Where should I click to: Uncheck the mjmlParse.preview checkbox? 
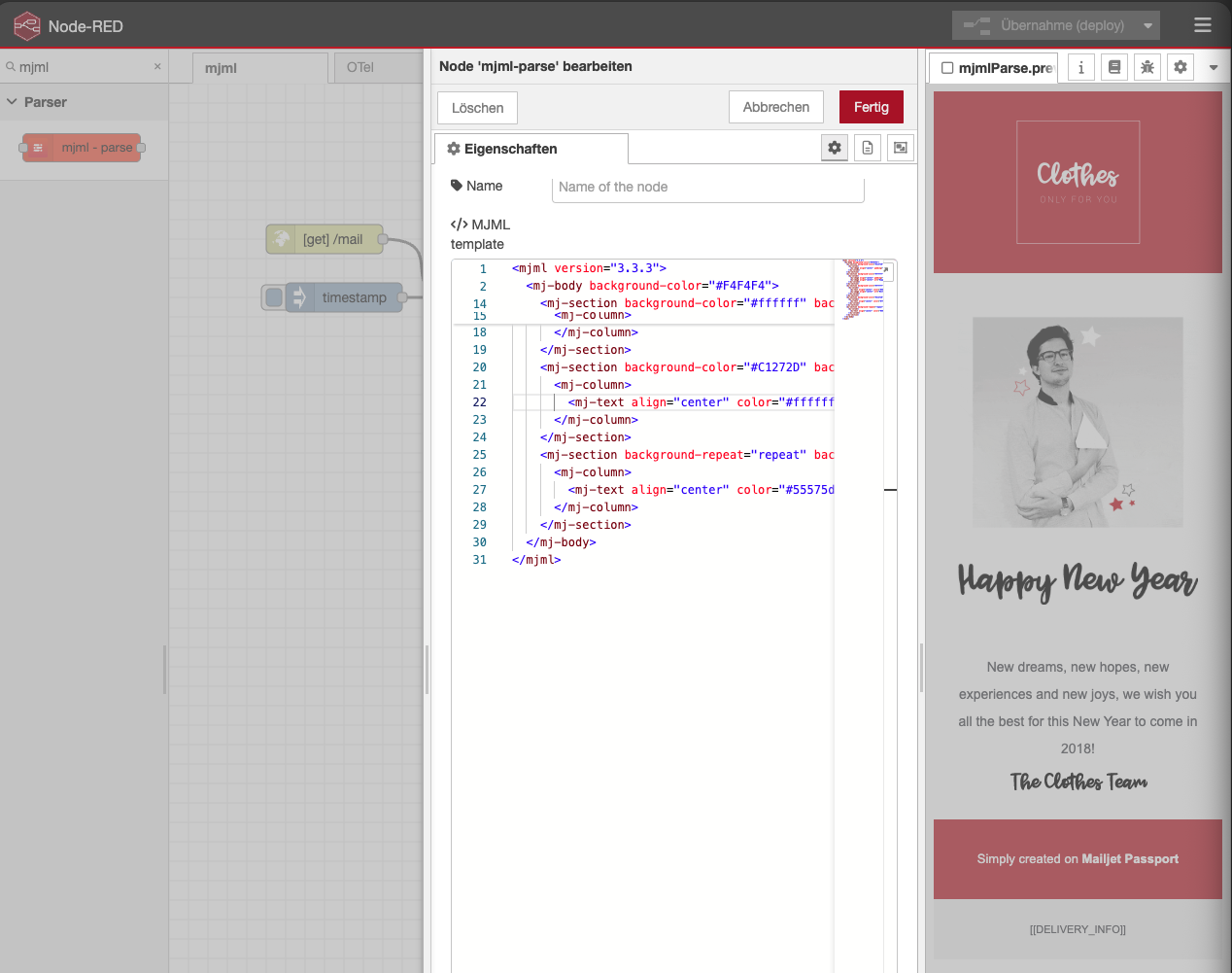[x=947, y=67]
